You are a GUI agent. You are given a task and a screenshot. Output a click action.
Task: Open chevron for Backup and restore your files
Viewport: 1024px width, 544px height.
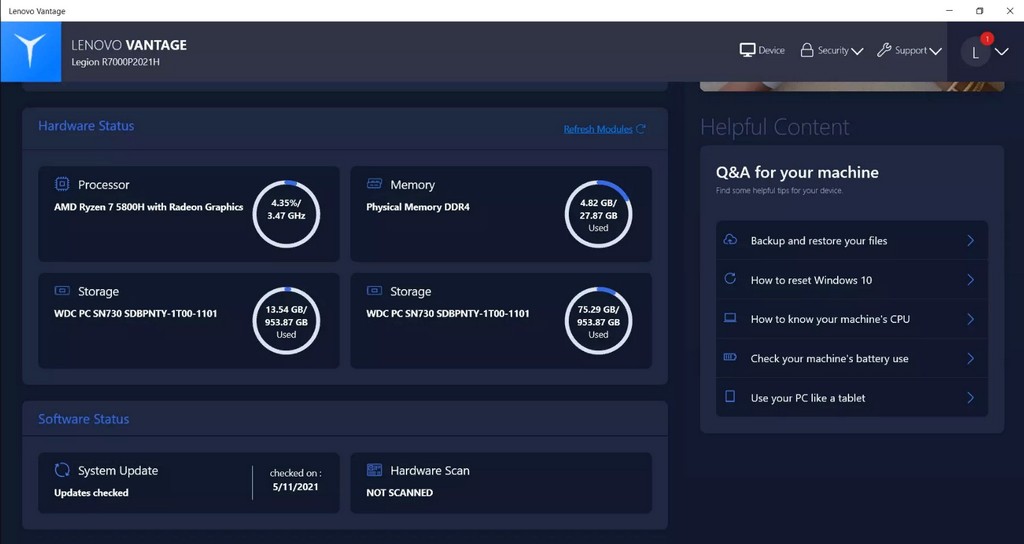970,240
